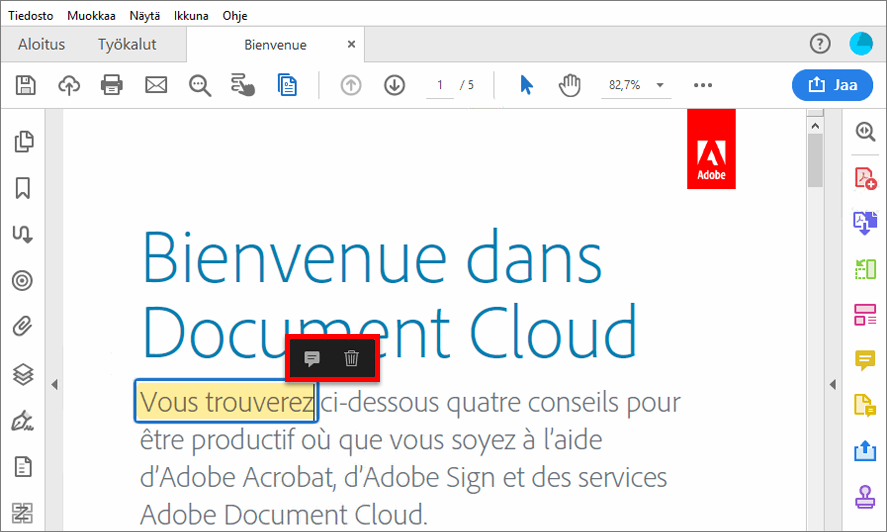887x532 pixels.
Task: Collapse the left navigation pane arrow
Action: pyautogui.click(x=54, y=384)
